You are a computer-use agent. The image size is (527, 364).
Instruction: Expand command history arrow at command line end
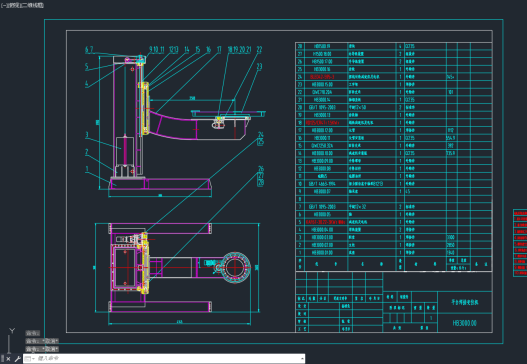coord(302,359)
